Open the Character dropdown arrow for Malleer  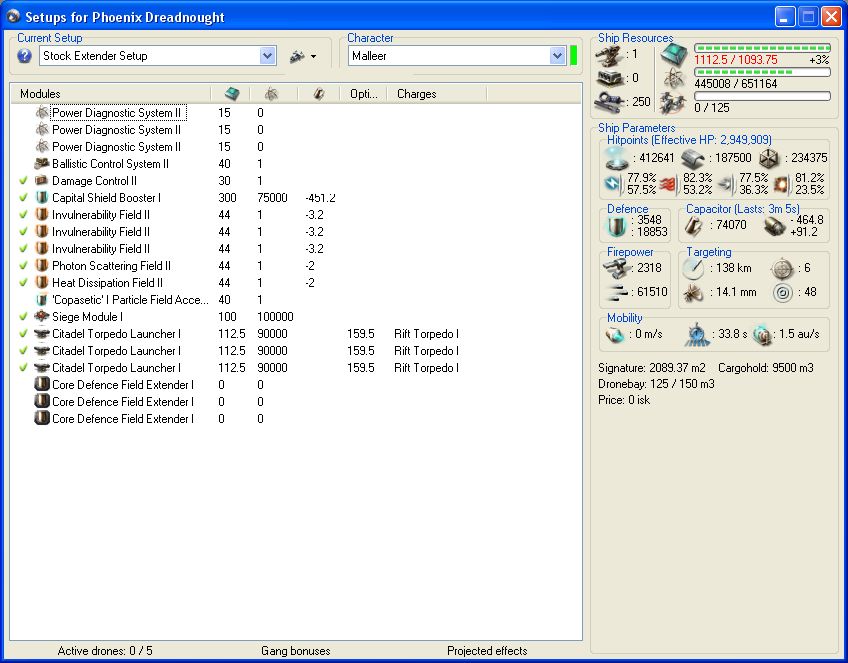(x=557, y=56)
